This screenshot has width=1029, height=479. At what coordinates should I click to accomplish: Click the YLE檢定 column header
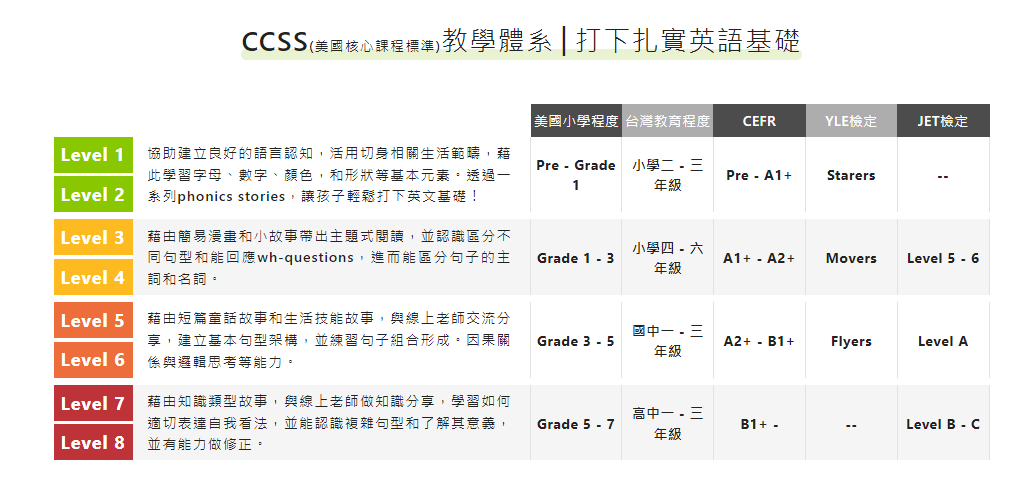[851, 121]
